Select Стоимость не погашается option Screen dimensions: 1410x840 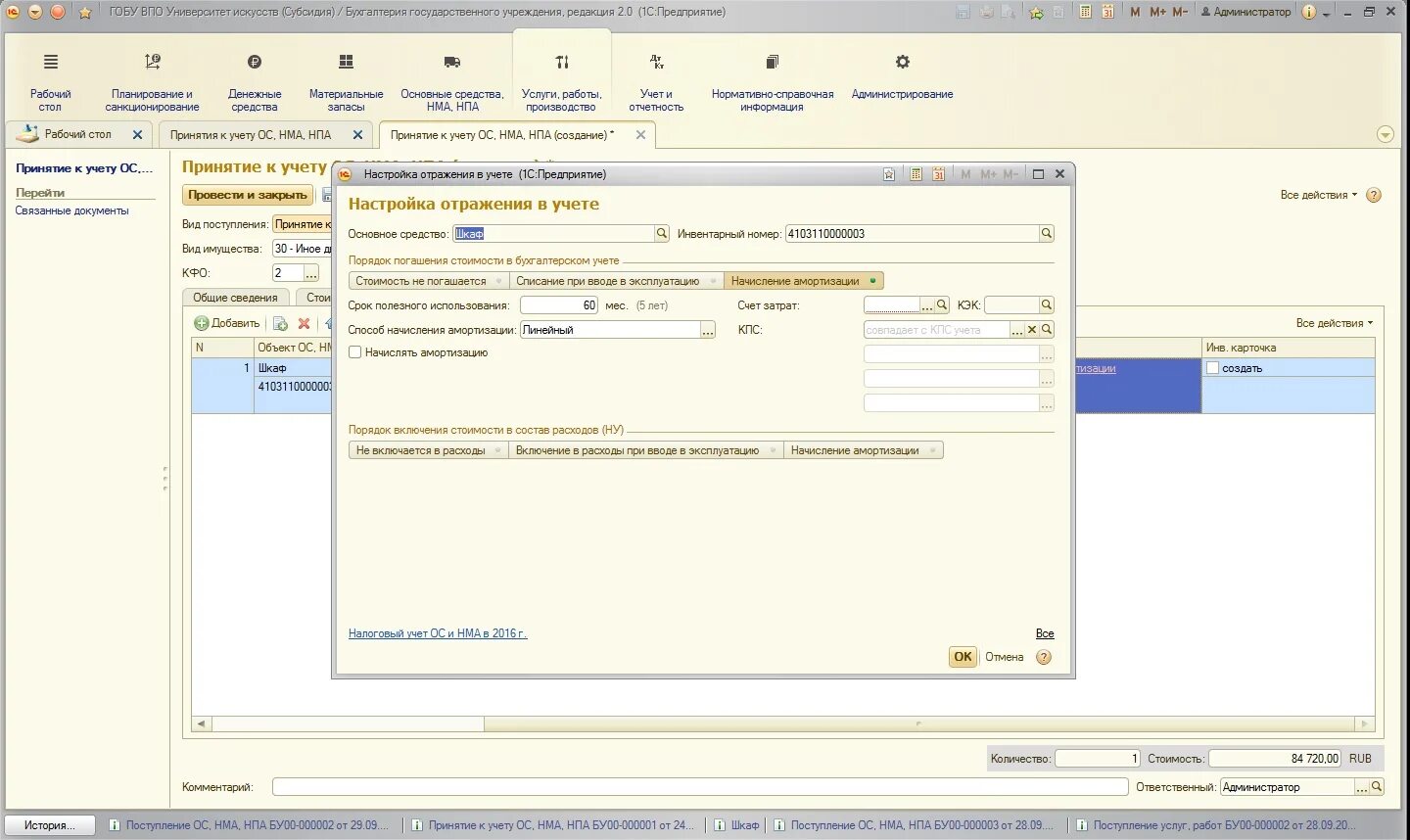pos(428,281)
